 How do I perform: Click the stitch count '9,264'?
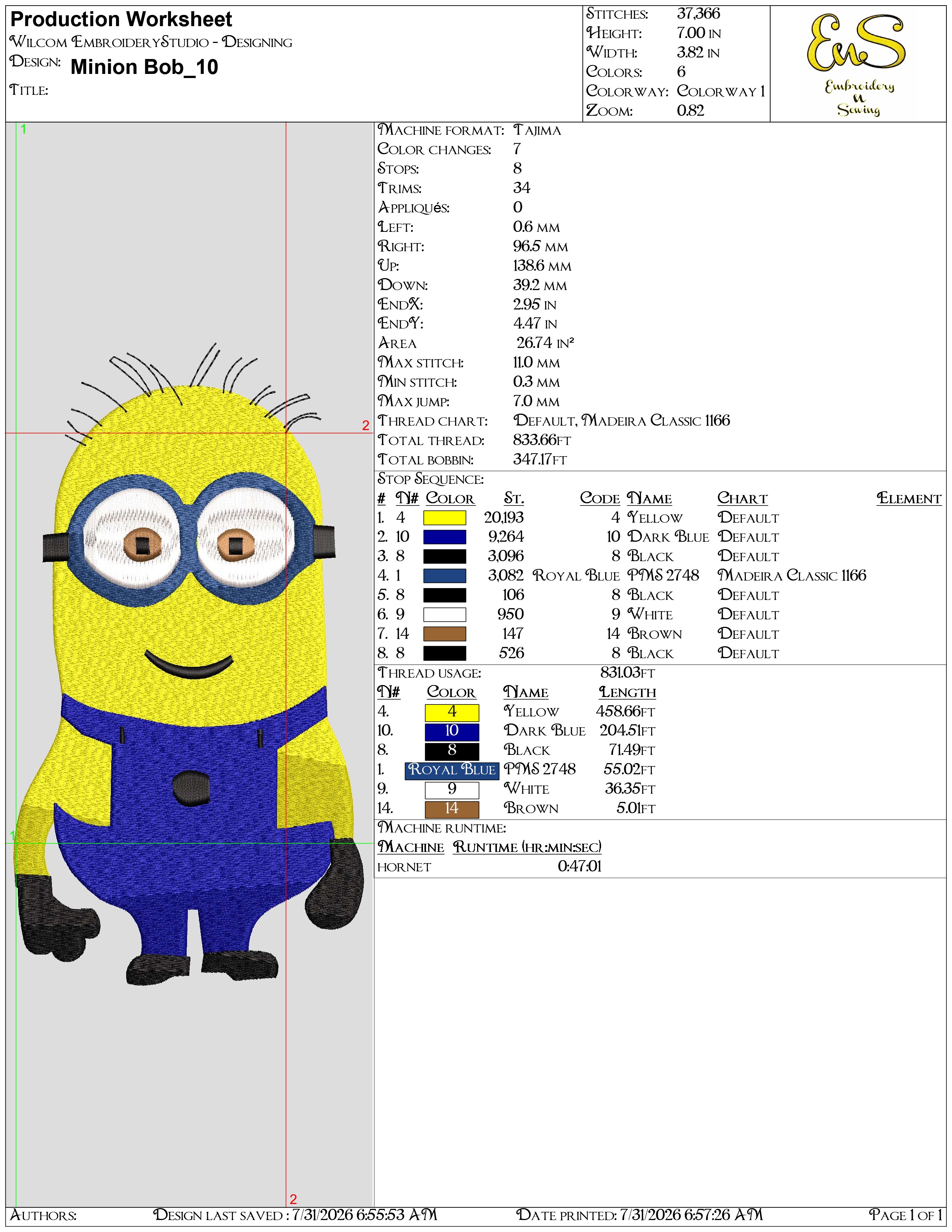coord(506,537)
